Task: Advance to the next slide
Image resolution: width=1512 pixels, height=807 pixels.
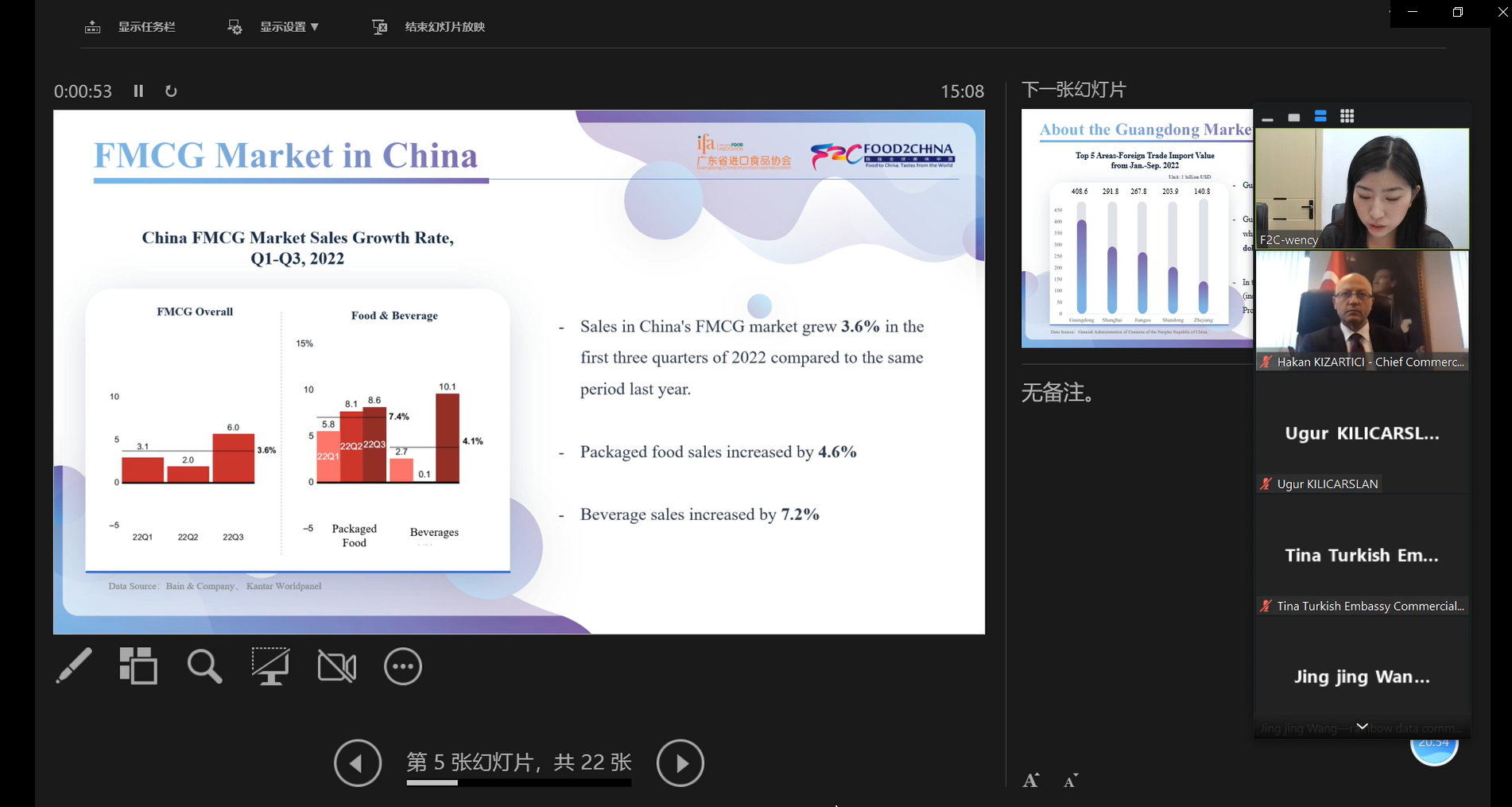Action: [x=680, y=763]
